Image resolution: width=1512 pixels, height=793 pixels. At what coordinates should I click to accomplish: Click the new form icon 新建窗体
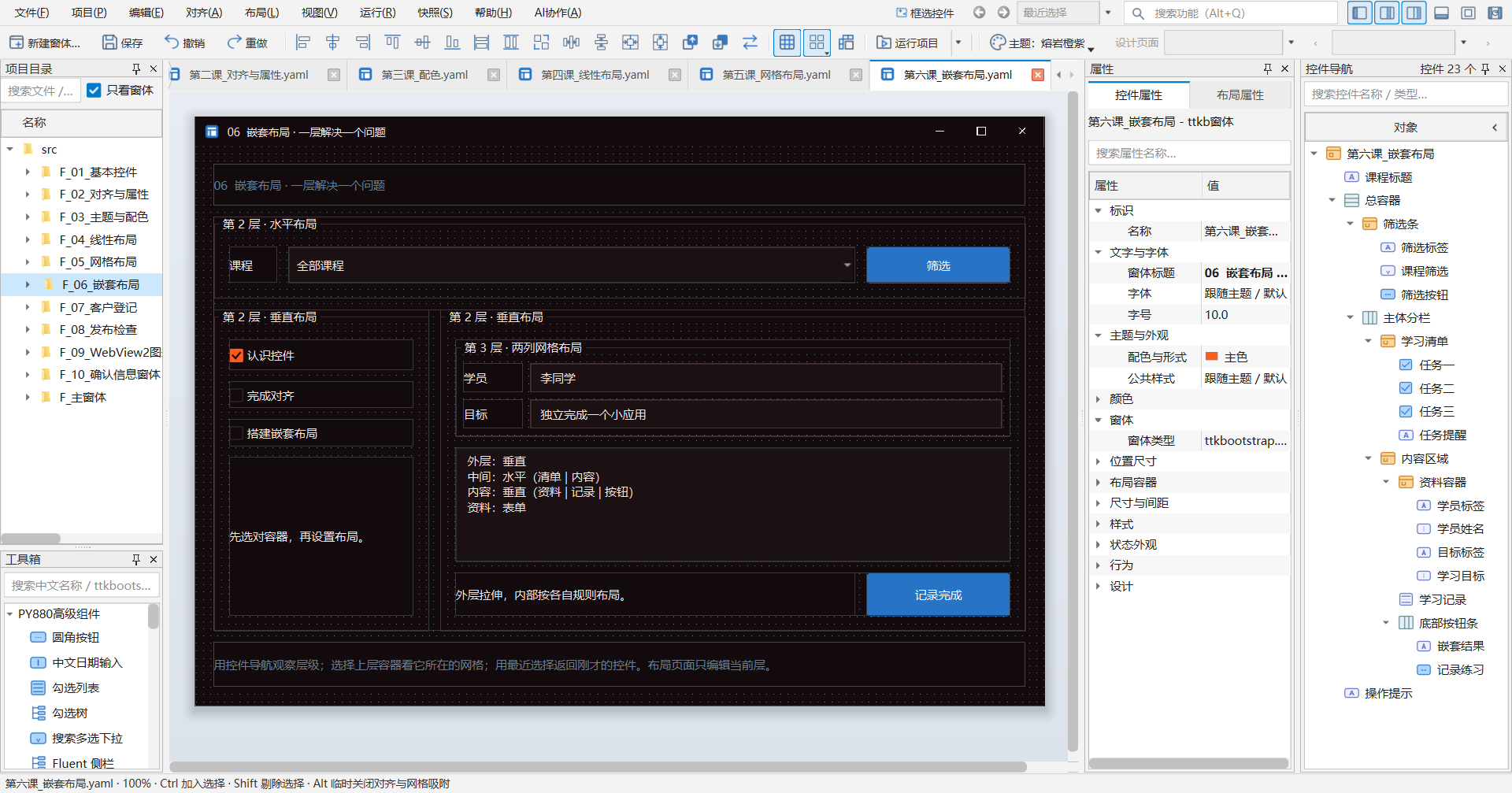point(45,43)
